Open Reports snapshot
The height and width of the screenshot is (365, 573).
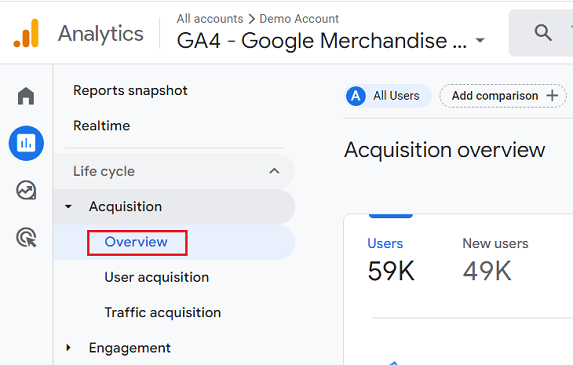(x=130, y=91)
